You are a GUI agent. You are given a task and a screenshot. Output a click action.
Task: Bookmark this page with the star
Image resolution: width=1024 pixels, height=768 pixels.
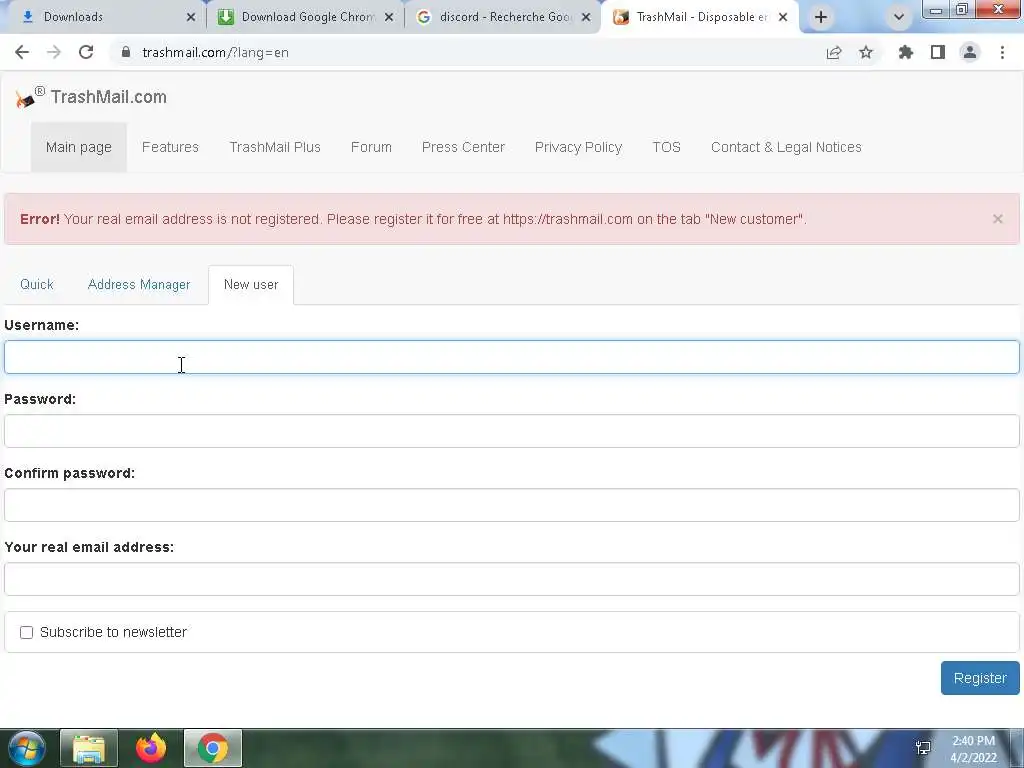(865, 52)
